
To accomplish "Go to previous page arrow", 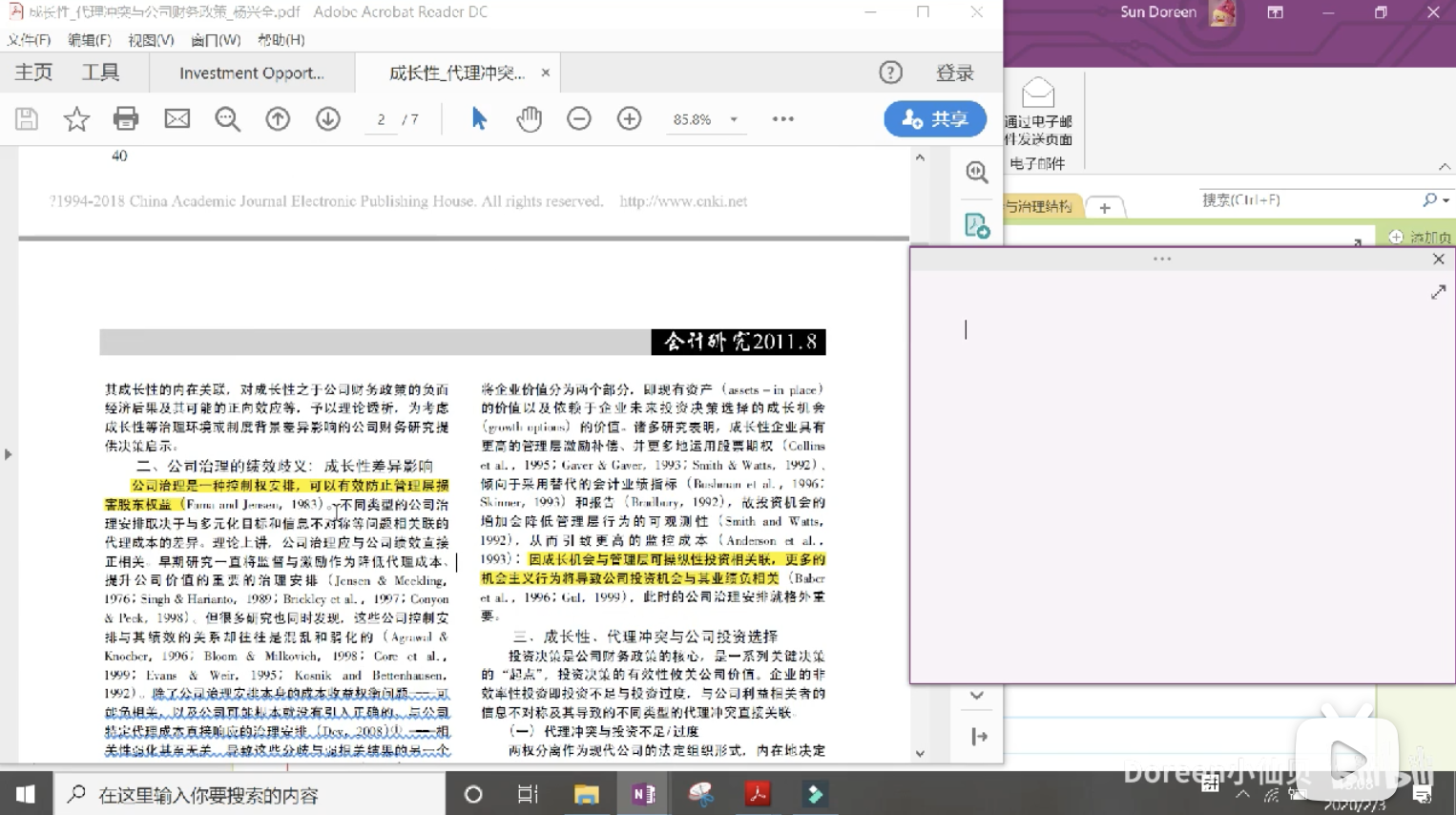I will click(278, 119).
